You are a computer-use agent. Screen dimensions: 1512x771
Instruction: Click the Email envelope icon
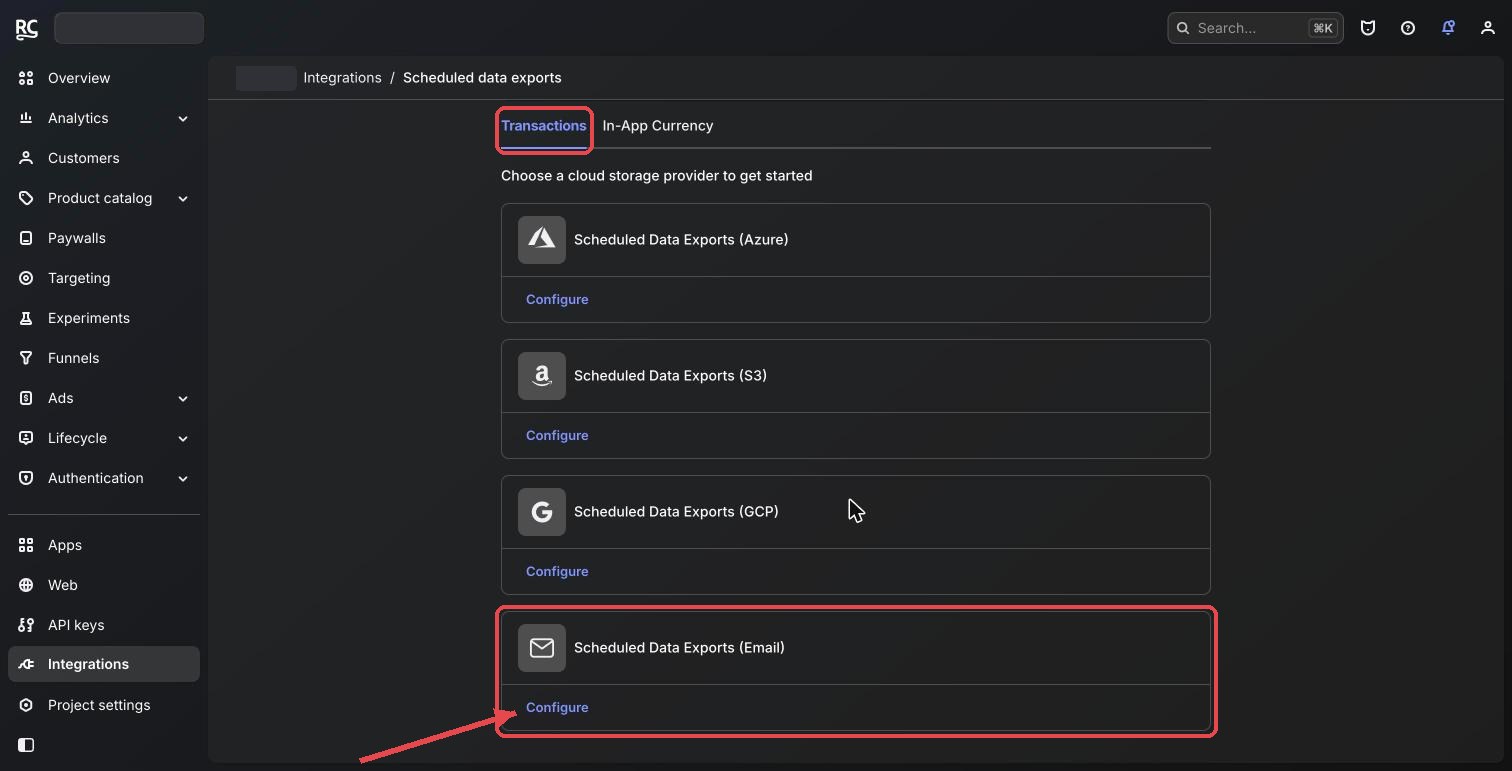pyautogui.click(x=542, y=648)
